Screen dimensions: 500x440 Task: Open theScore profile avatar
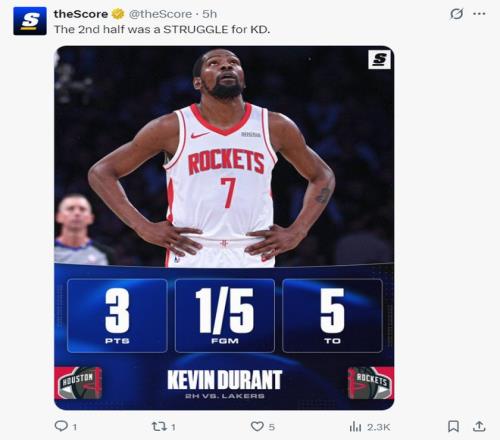(x=30, y=21)
